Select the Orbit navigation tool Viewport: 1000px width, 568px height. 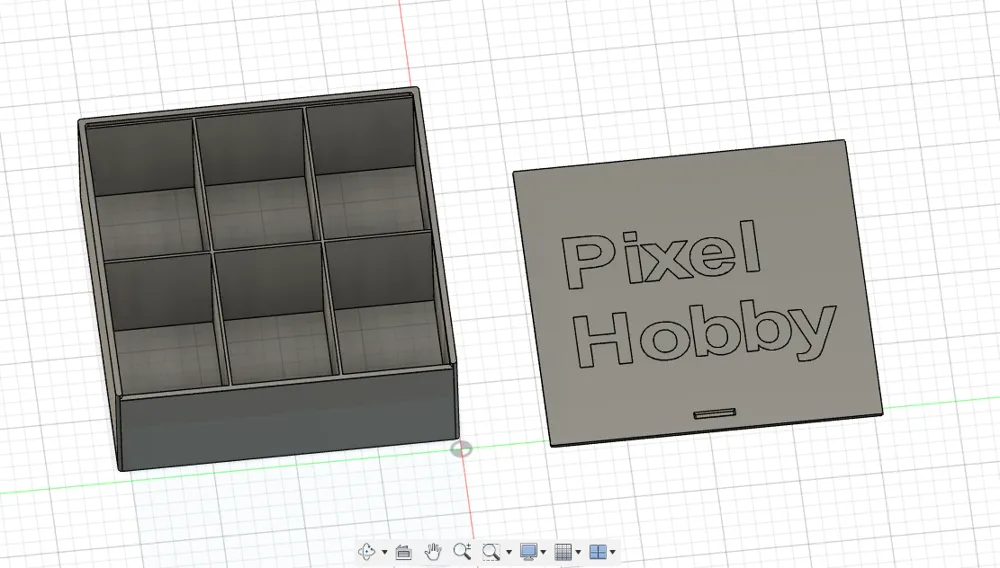(367, 551)
